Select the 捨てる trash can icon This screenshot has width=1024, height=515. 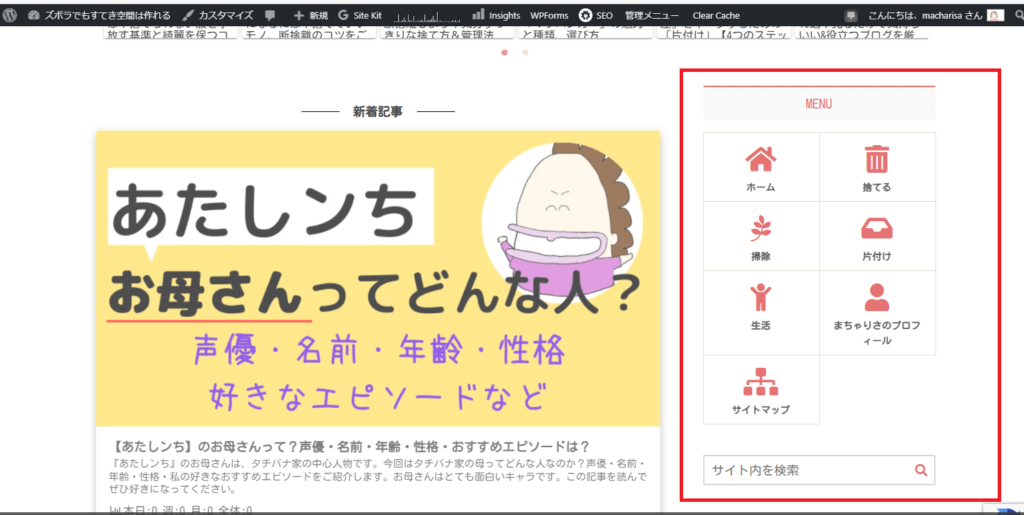point(877,159)
